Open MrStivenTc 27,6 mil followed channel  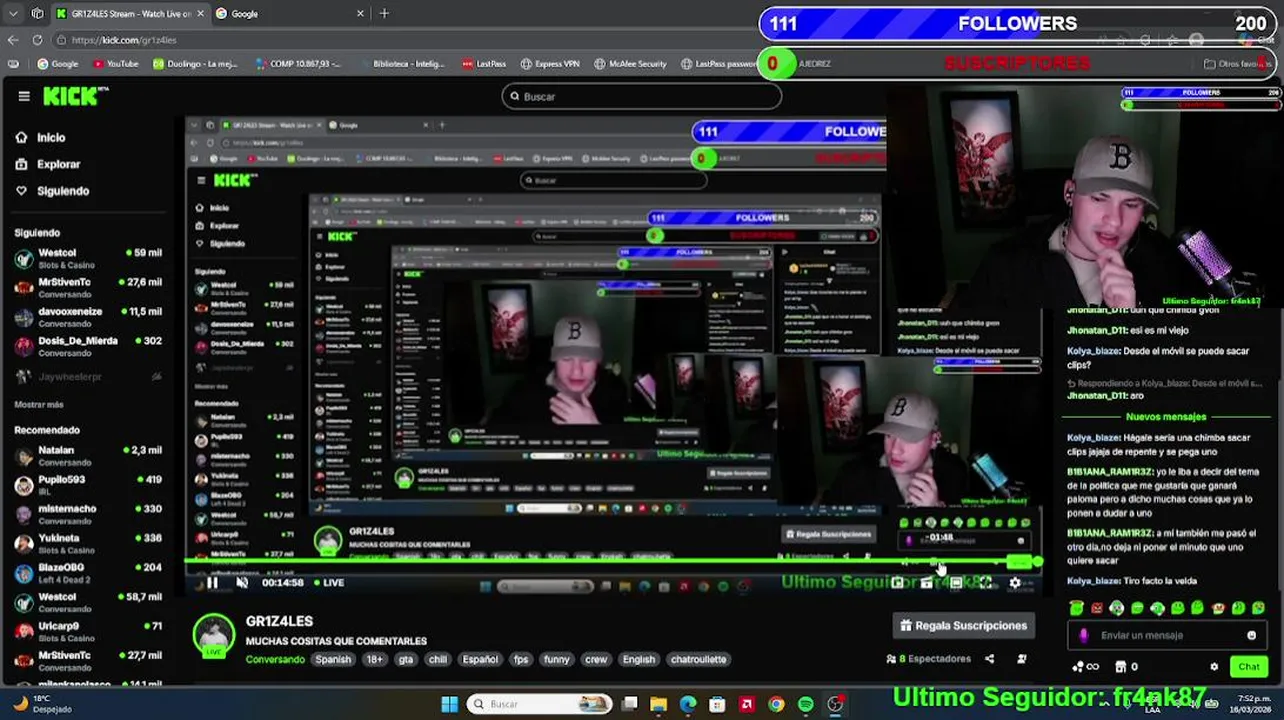click(x=88, y=288)
